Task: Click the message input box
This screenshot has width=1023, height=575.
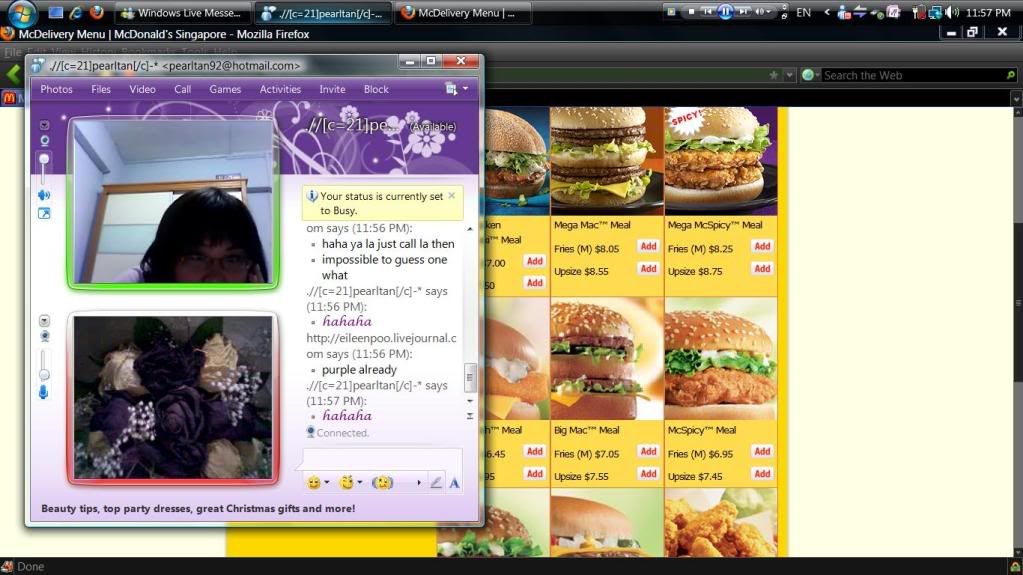Action: click(382, 459)
